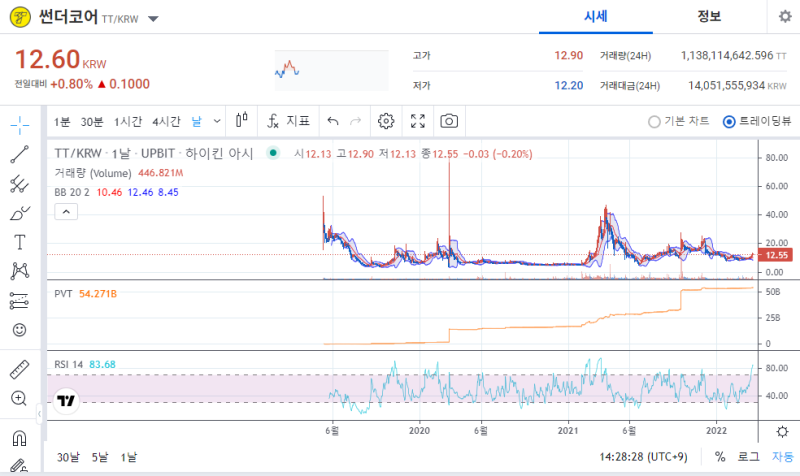Screen dimensions: 800x476
Task: Collapse the indicator legend arrow
Action: click(66, 212)
